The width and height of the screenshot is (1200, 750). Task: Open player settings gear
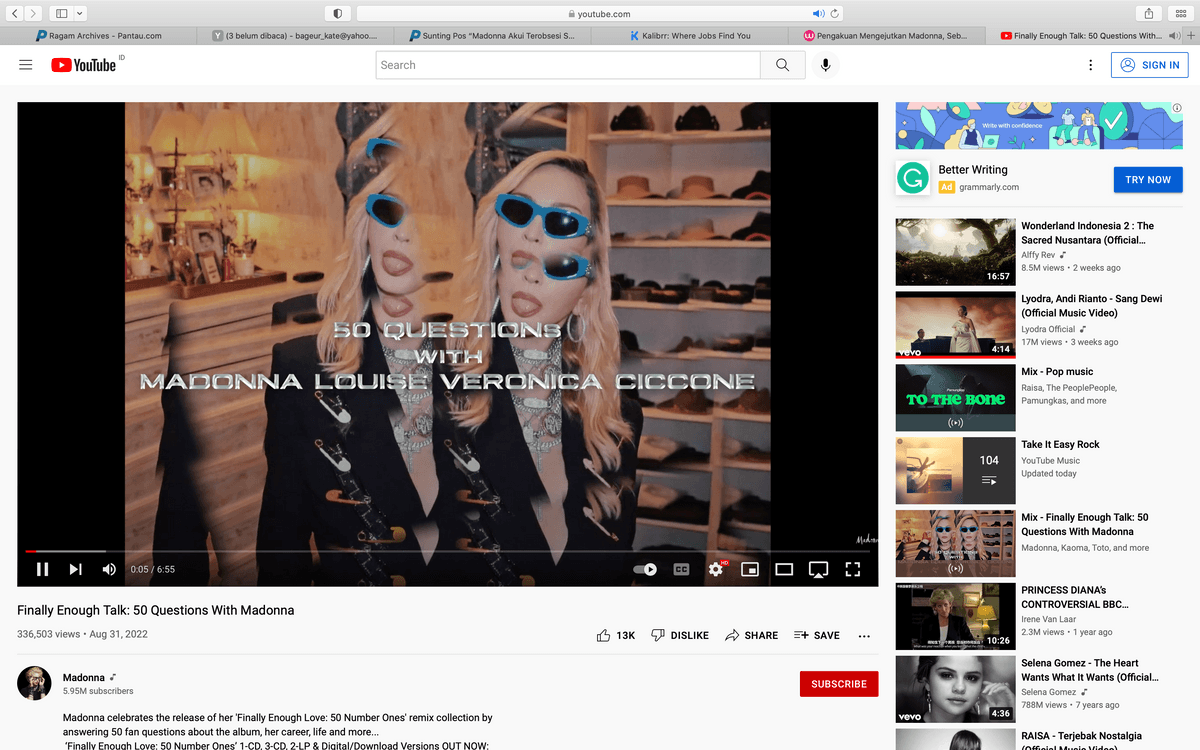click(716, 569)
